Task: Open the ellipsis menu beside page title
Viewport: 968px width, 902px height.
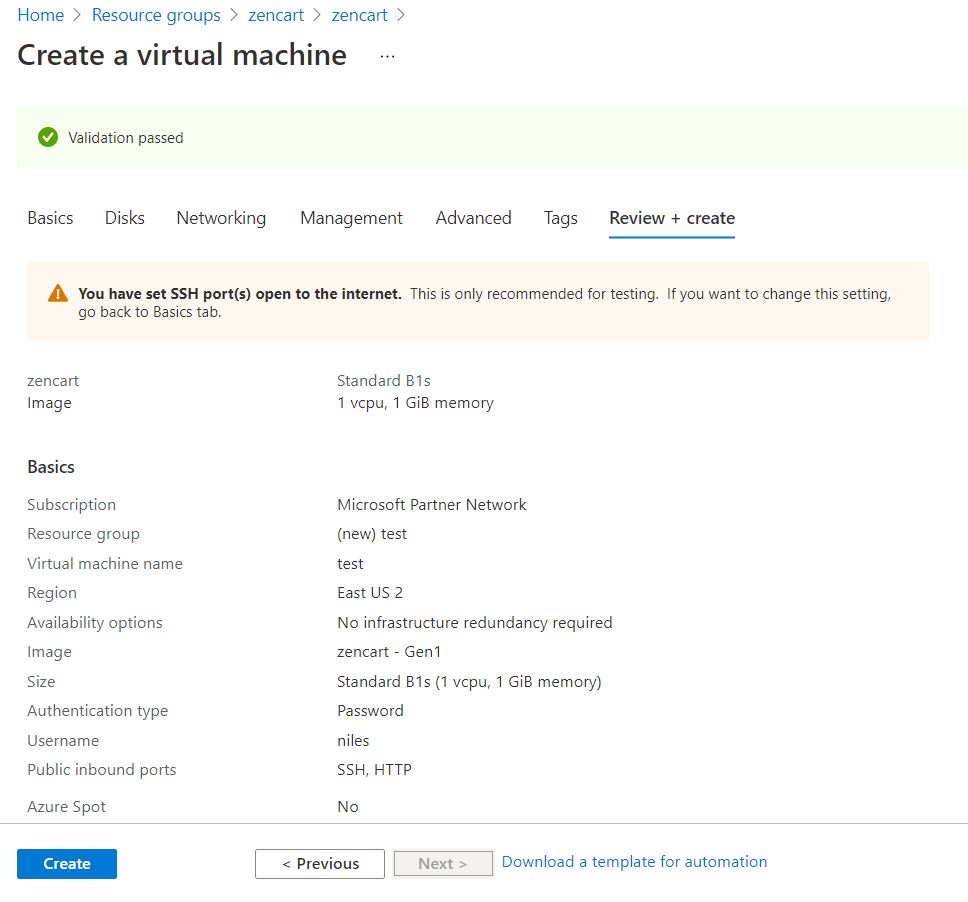Action: coord(388,56)
